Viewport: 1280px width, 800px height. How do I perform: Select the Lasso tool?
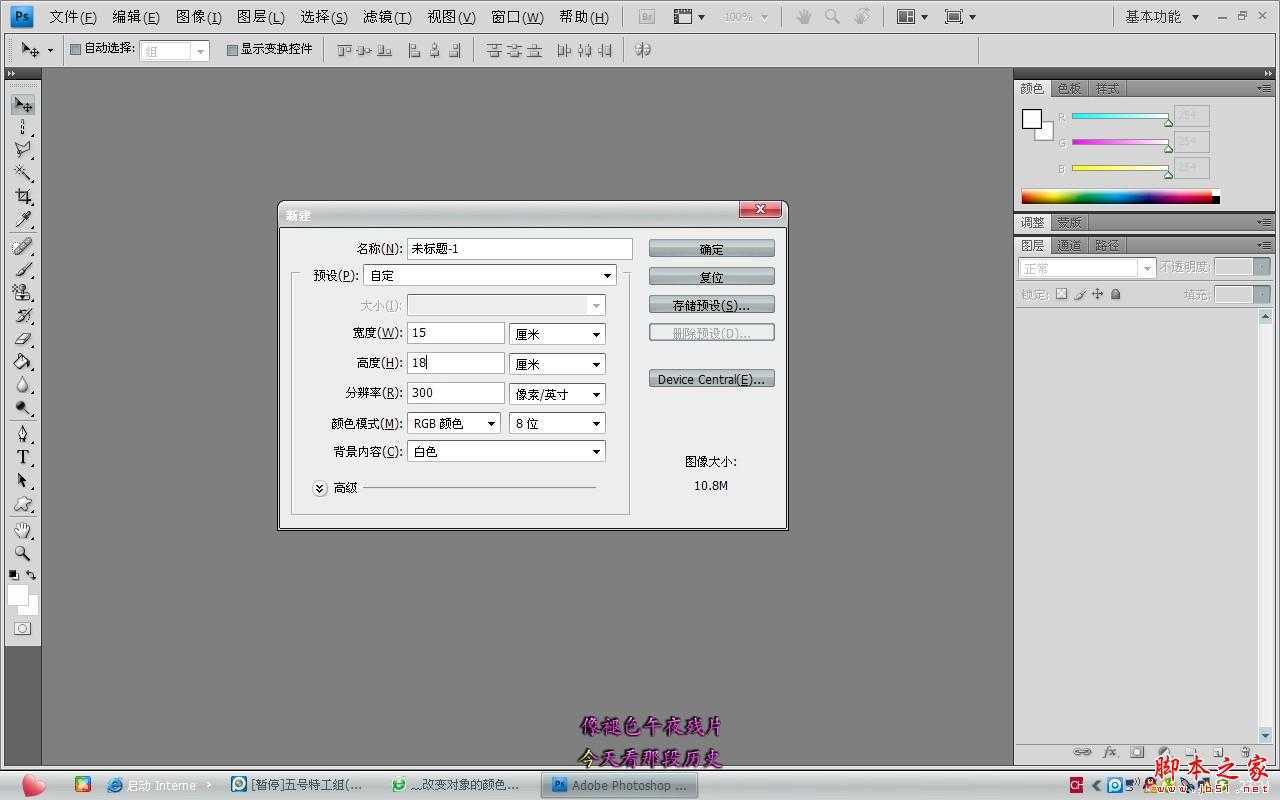(22, 150)
